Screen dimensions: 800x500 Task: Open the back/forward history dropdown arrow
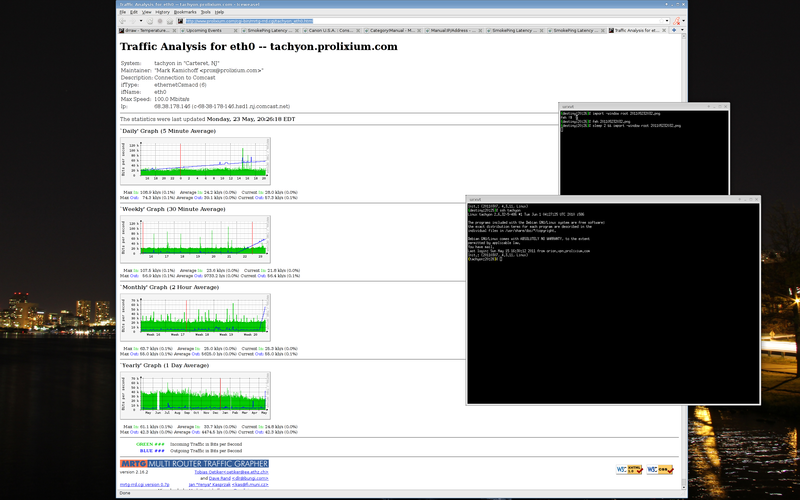141,21
